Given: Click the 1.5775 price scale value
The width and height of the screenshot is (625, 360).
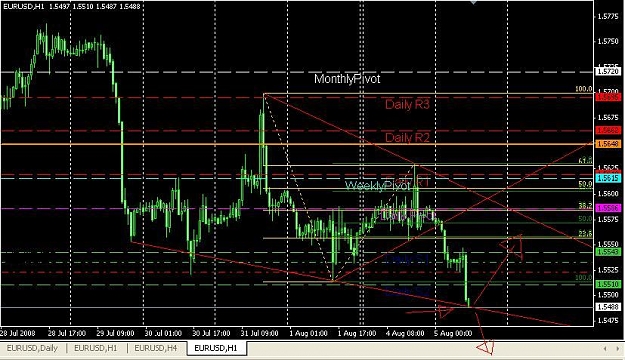Looking at the screenshot, I should [609, 16].
